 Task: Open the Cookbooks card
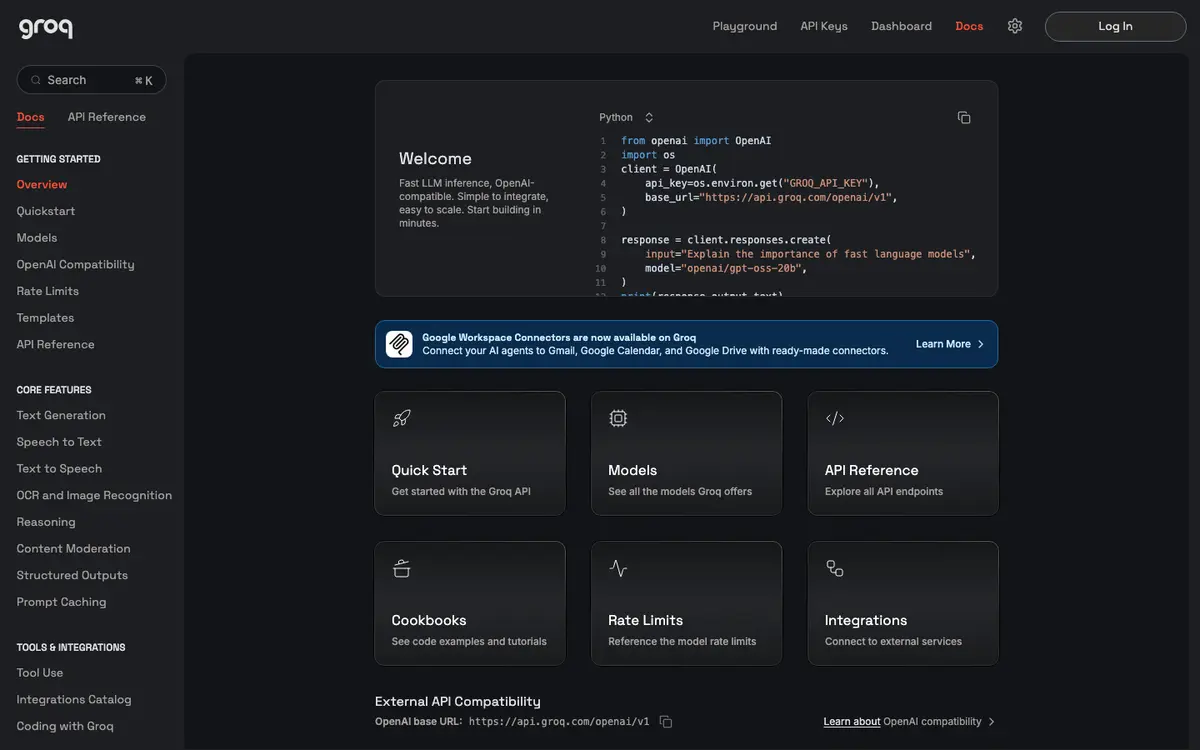click(x=470, y=603)
